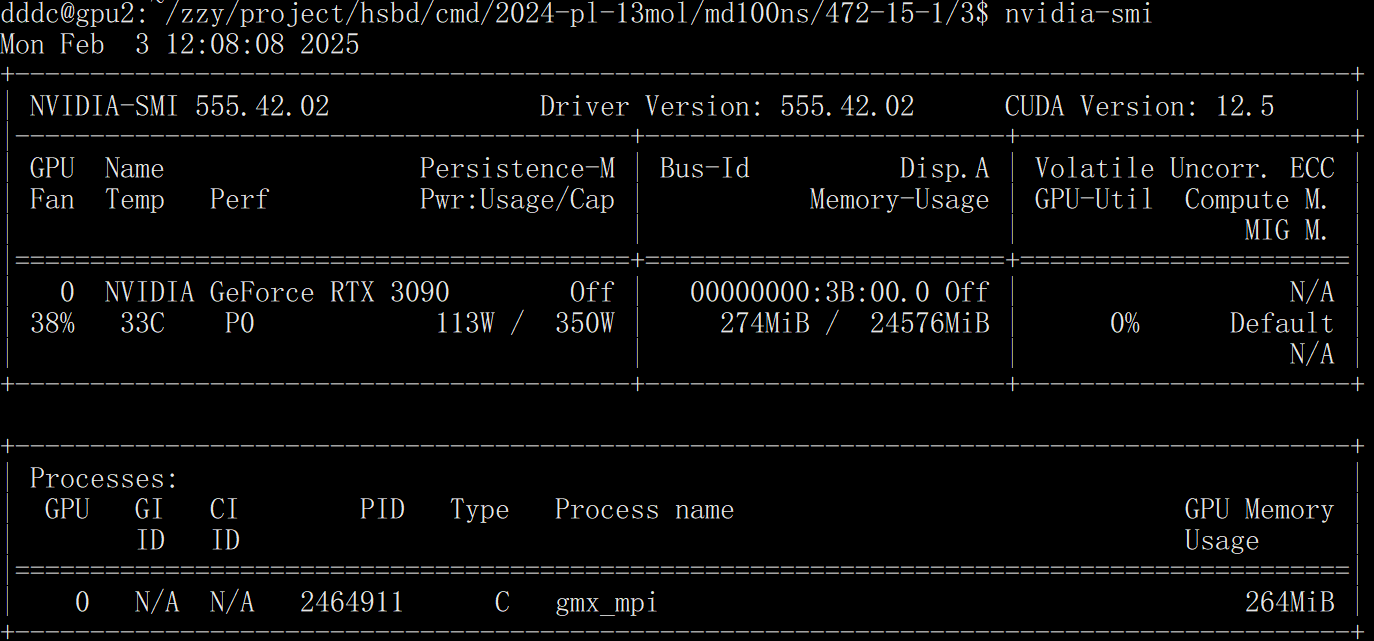Click the timestamp Mon Feb 3 12:08:08 2025
The image size is (1374, 641).
tap(180, 45)
